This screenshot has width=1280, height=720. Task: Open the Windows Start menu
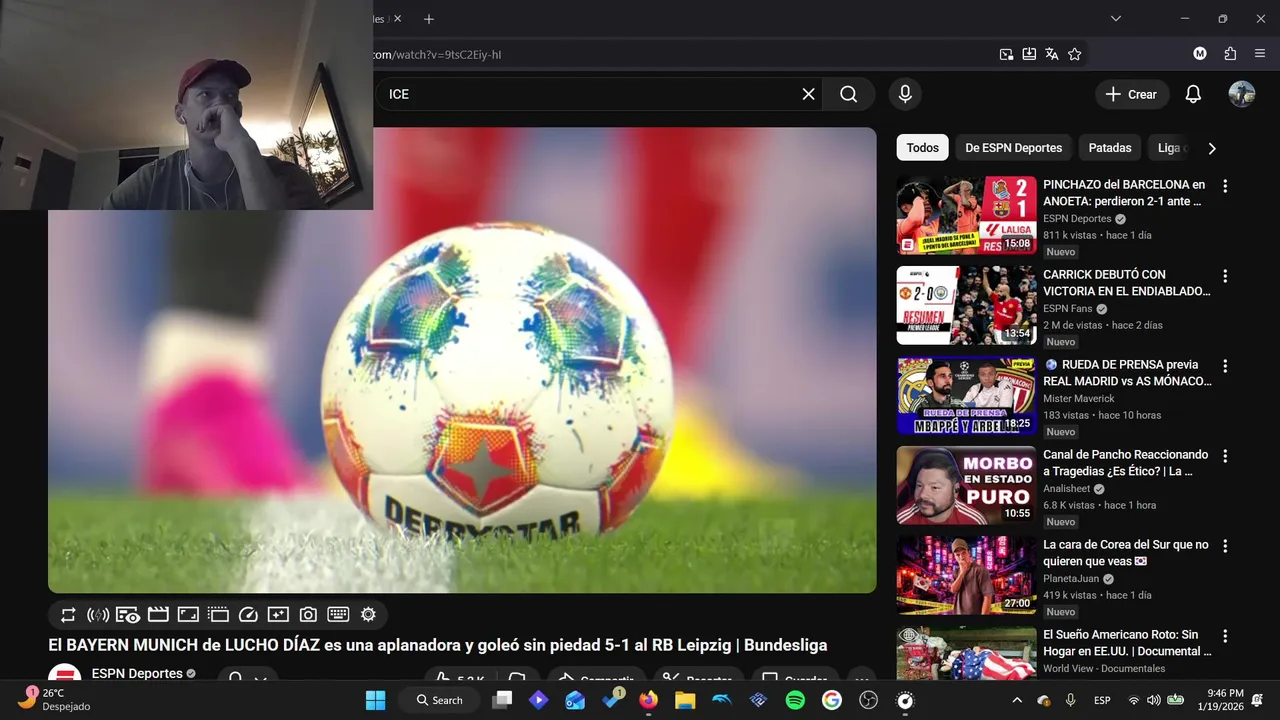point(375,700)
